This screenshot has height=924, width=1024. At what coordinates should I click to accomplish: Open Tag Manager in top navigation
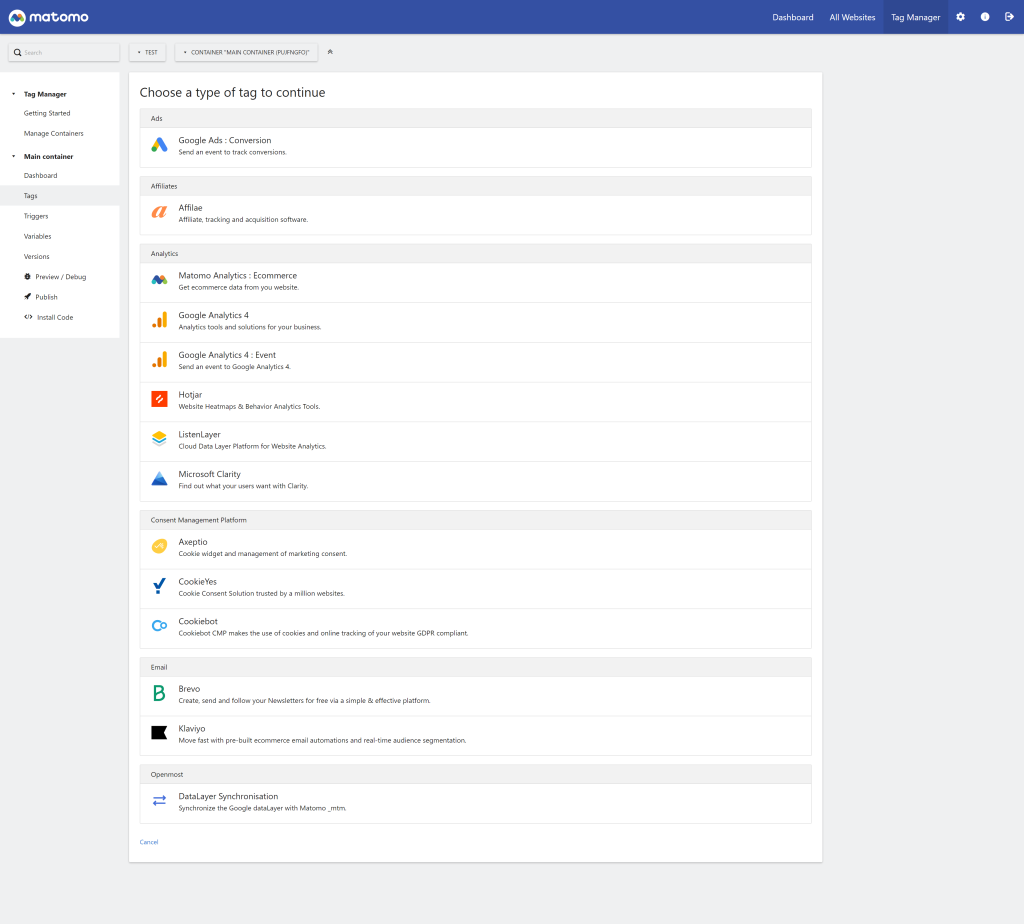(916, 18)
